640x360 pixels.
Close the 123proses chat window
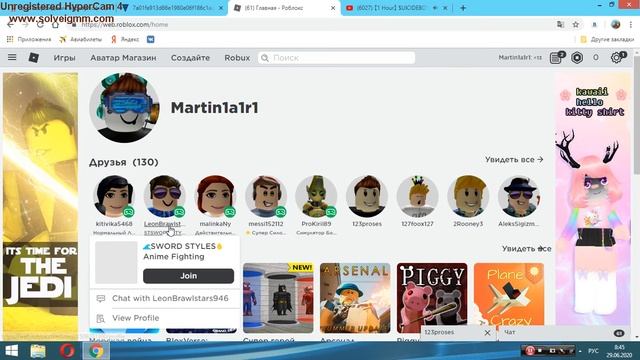(x=487, y=333)
